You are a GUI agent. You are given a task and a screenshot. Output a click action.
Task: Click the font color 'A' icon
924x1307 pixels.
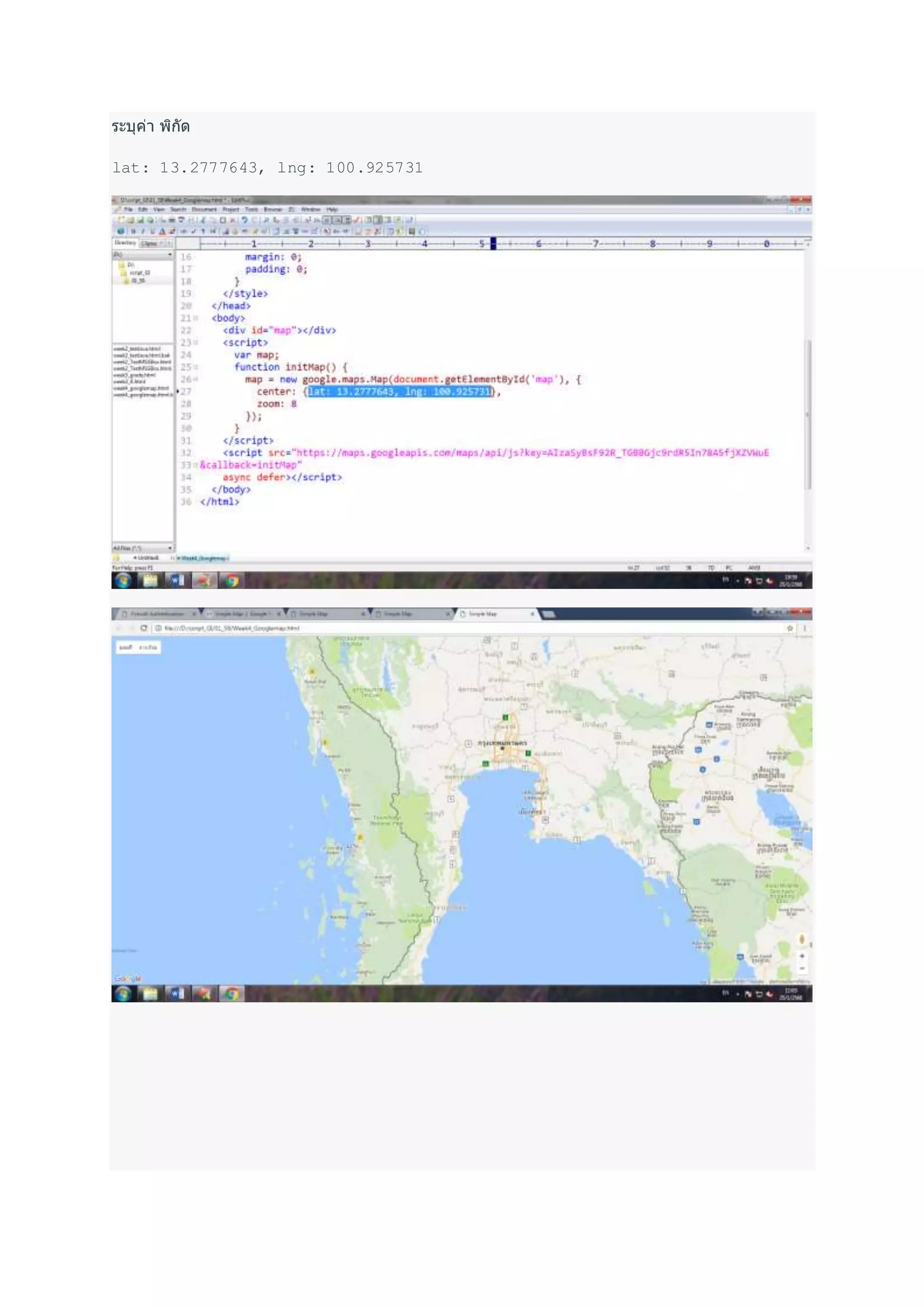[x=162, y=231]
